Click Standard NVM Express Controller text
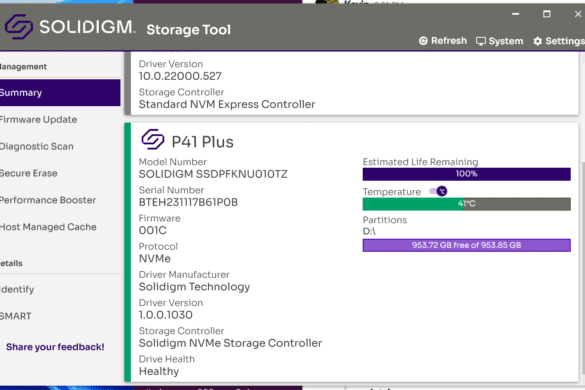 (227, 104)
